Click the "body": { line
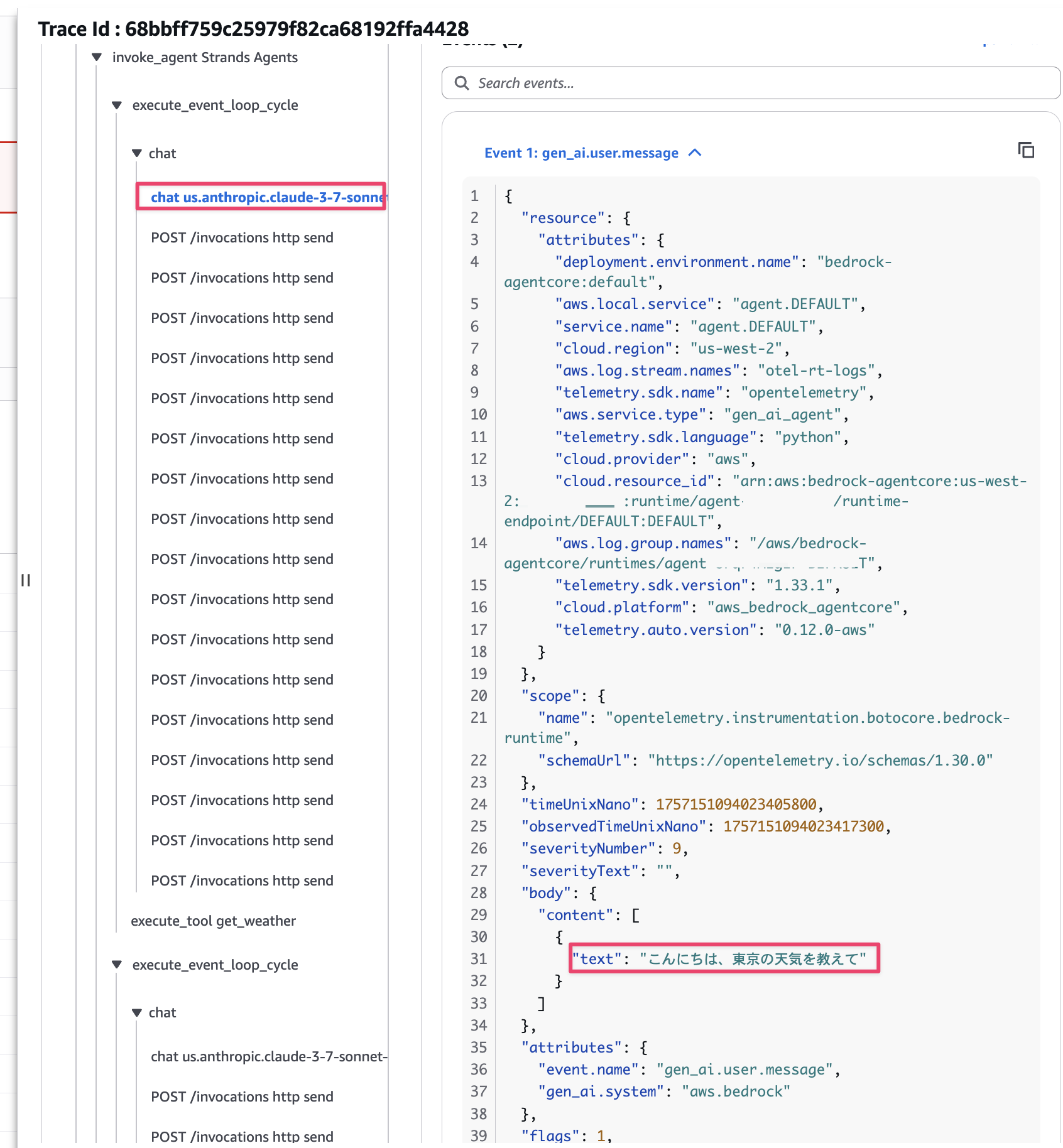 pyautogui.click(x=559, y=893)
